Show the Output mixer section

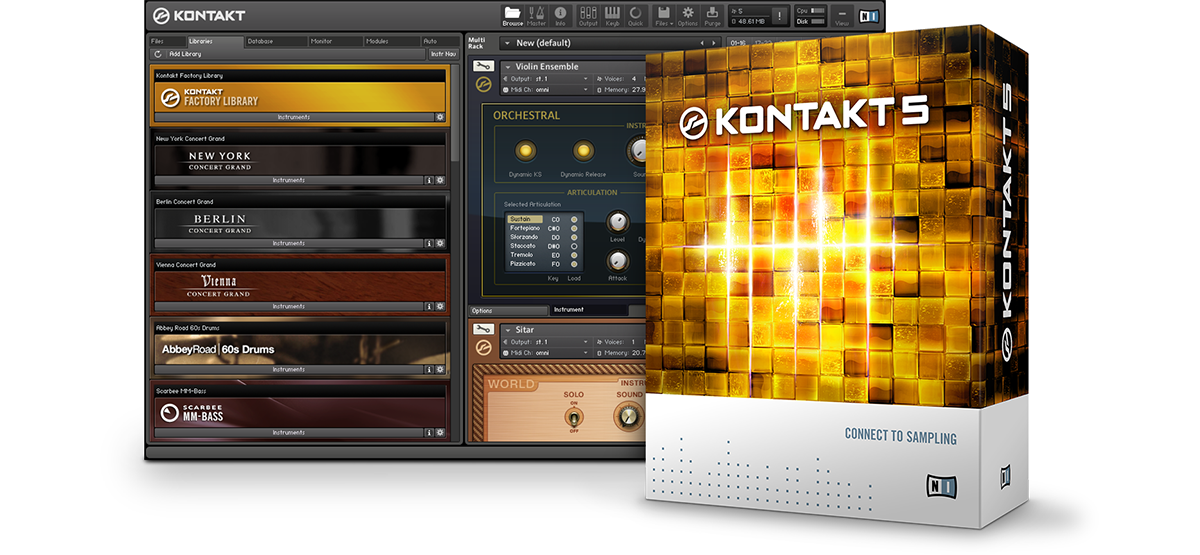(588, 16)
